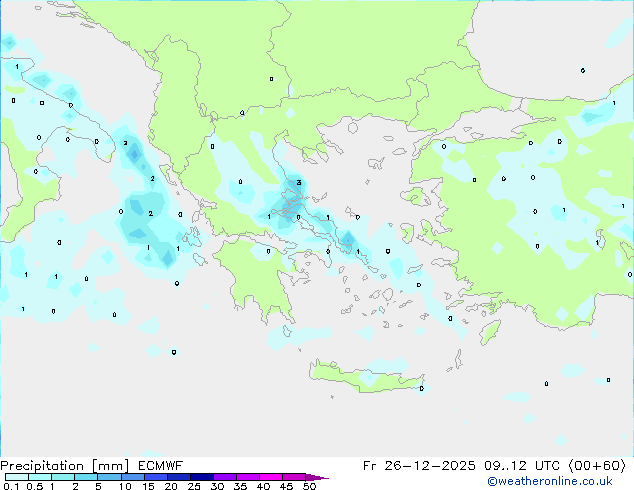Image resolution: width=634 pixels, height=490 pixels.
Task: Click the "0.5" legend scale label
Action: click(35, 486)
